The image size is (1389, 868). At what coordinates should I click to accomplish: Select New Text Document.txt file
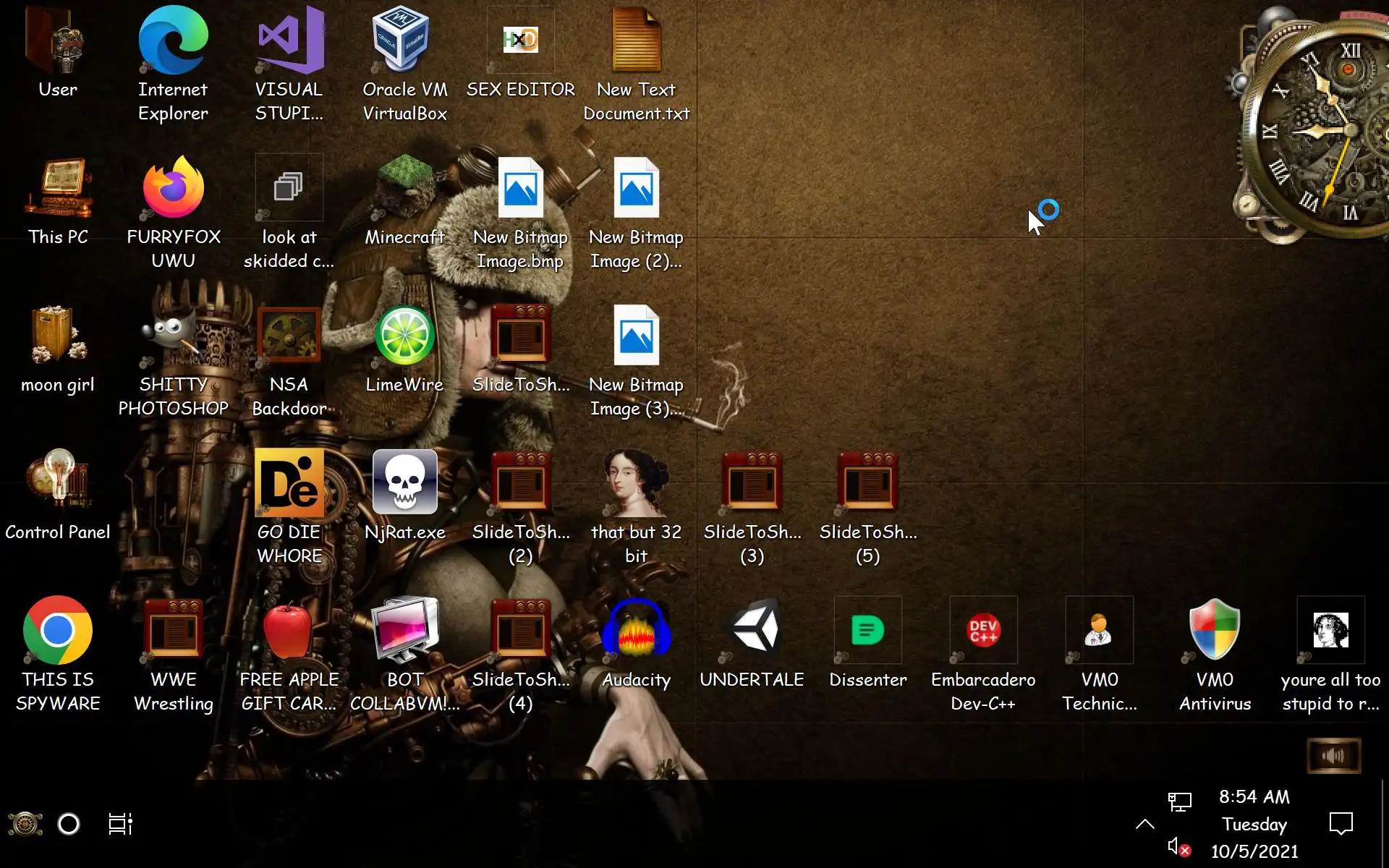tap(636, 41)
